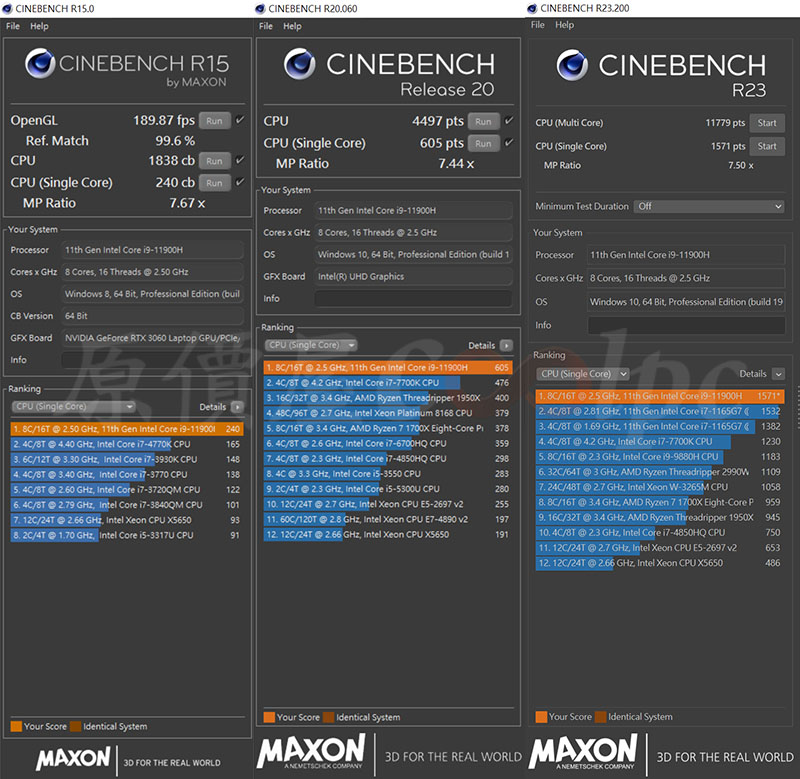Toggle the CPU (Single Core) checkbox in R15
The height and width of the screenshot is (779, 800).
coord(239,182)
